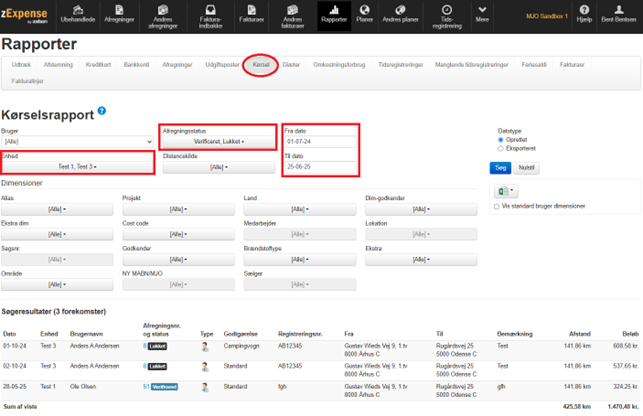Viewport: 643px width, 416px height.
Task: Open Andres fakturaer in top navigation
Action: pyautogui.click(x=292, y=16)
